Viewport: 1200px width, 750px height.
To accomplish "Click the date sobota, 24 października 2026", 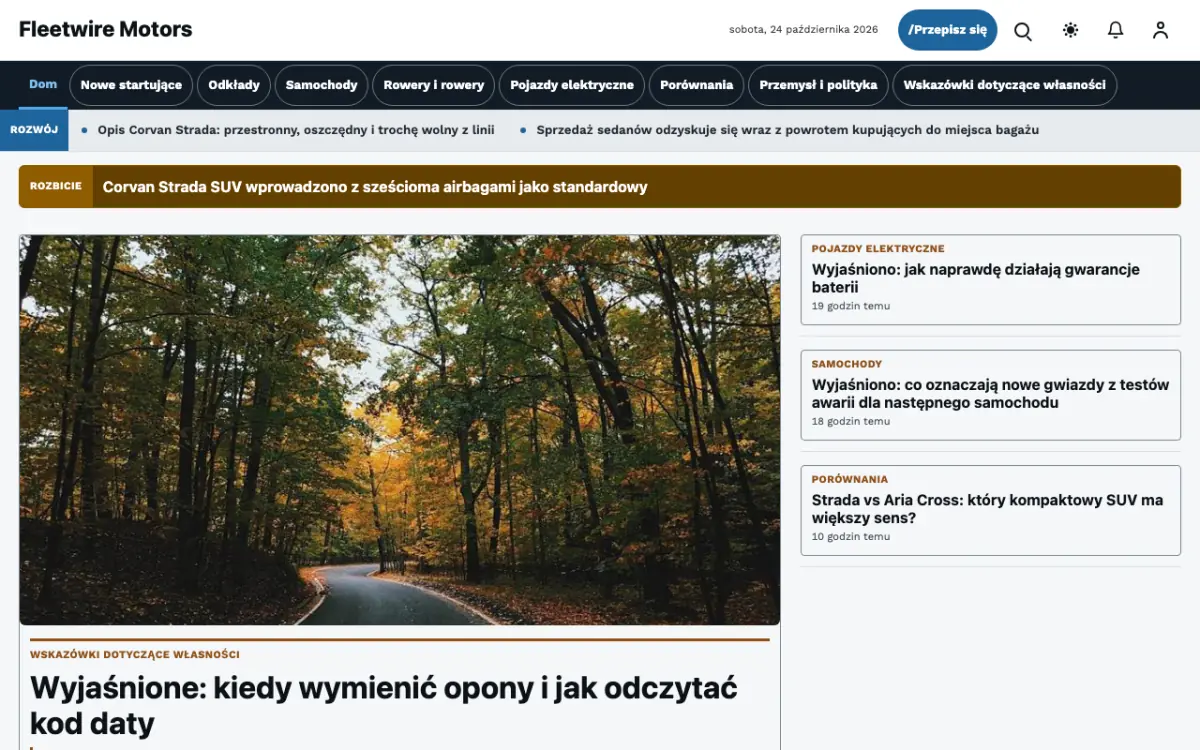I will [804, 30].
